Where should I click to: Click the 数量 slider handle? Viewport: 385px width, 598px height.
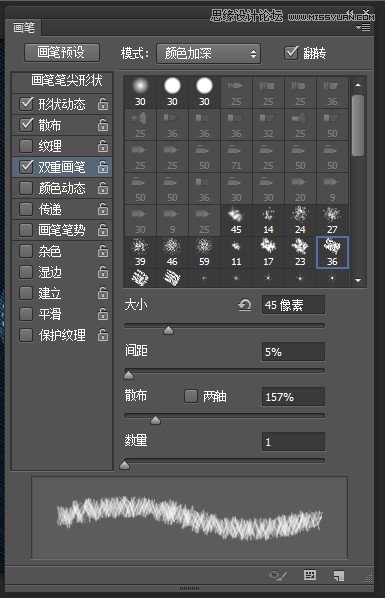tap(124, 465)
